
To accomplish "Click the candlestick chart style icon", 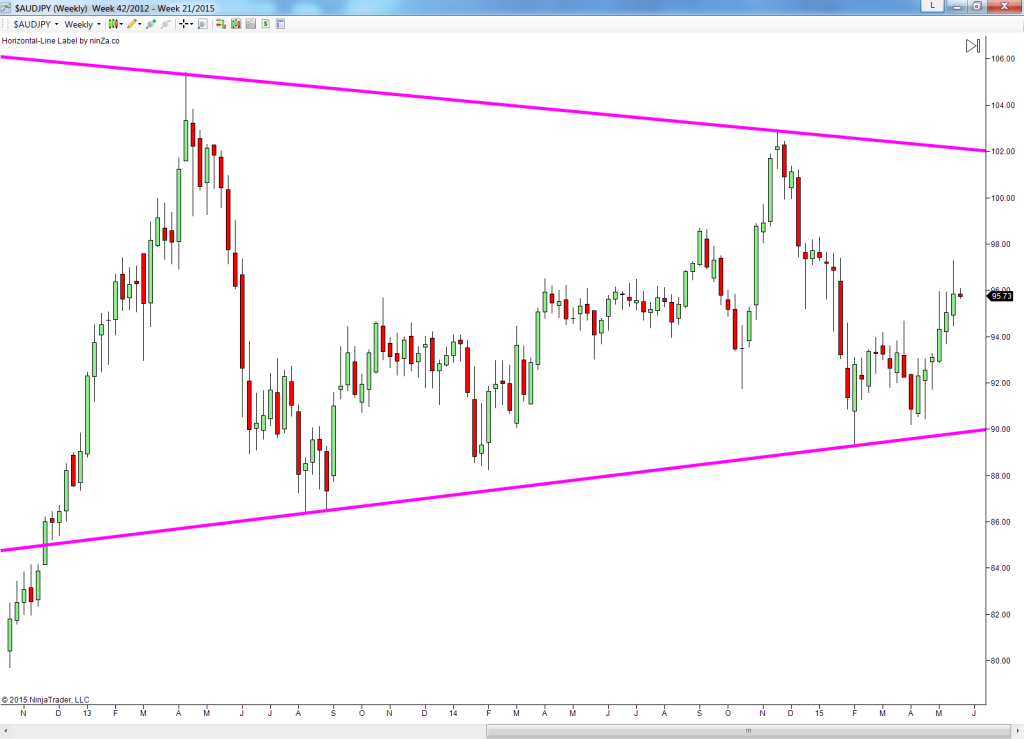I will (113, 24).
